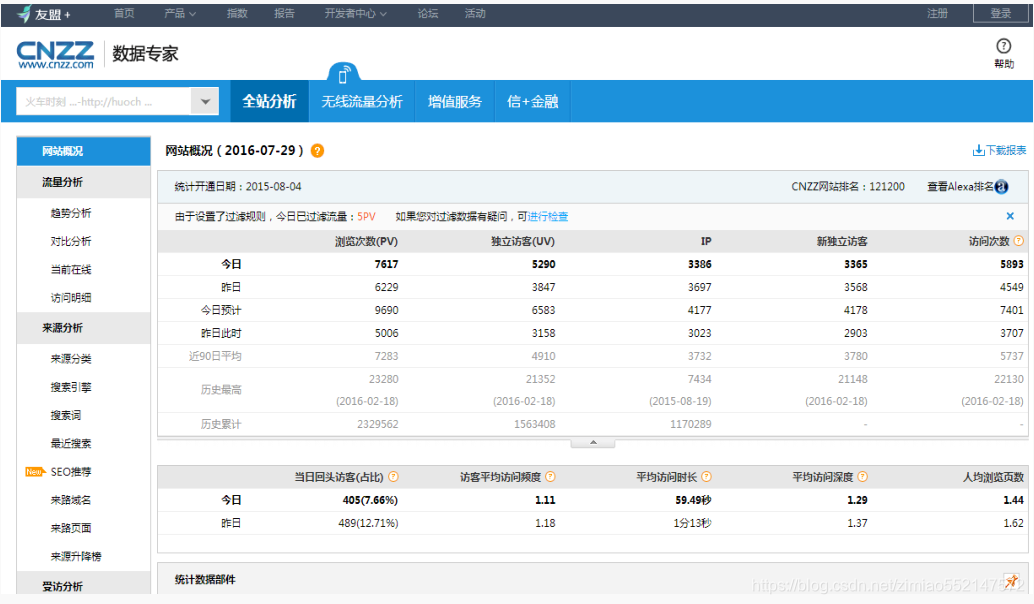Open 指数 in top navigation

pyautogui.click(x=237, y=13)
